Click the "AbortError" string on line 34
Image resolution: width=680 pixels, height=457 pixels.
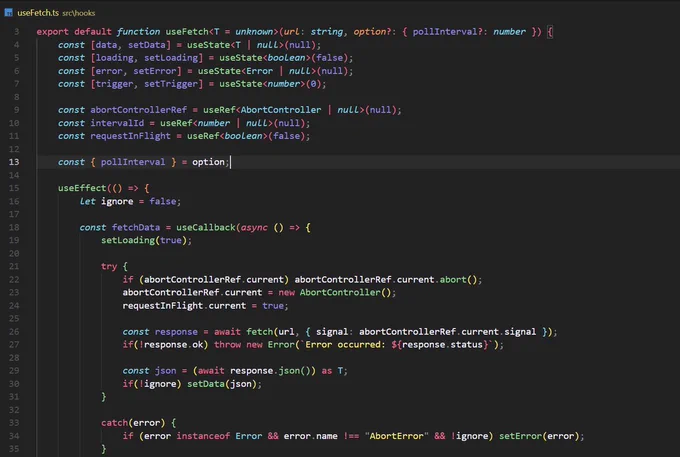click(x=396, y=436)
